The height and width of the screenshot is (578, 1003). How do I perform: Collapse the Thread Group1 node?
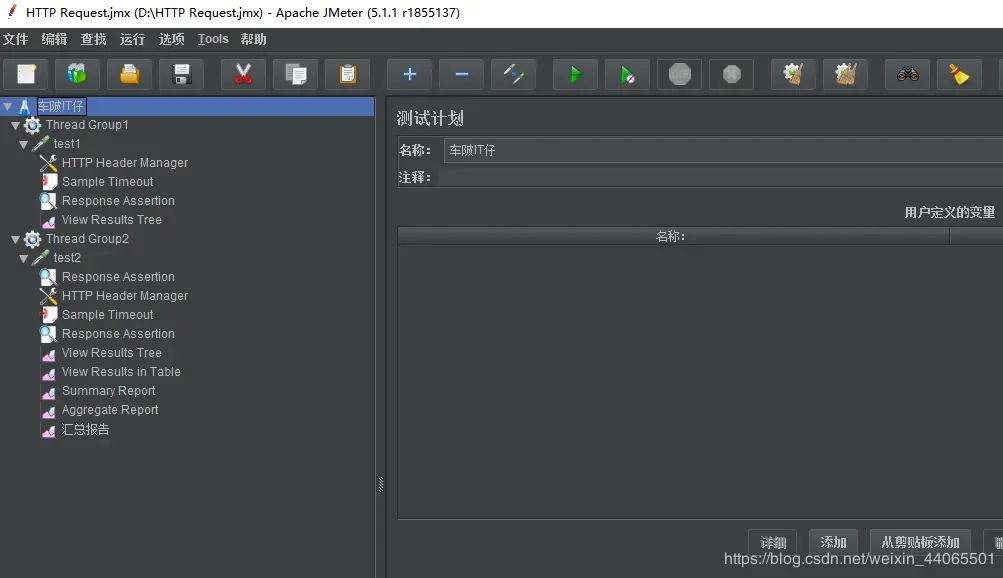[x=15, y=125]
